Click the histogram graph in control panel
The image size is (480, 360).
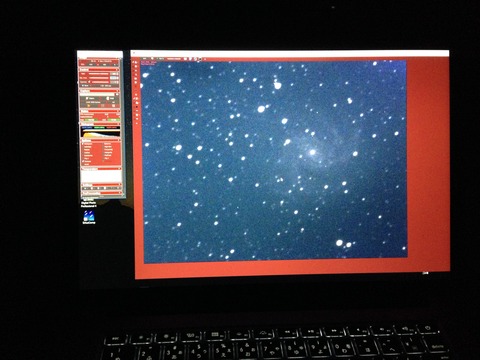[101, 133]
